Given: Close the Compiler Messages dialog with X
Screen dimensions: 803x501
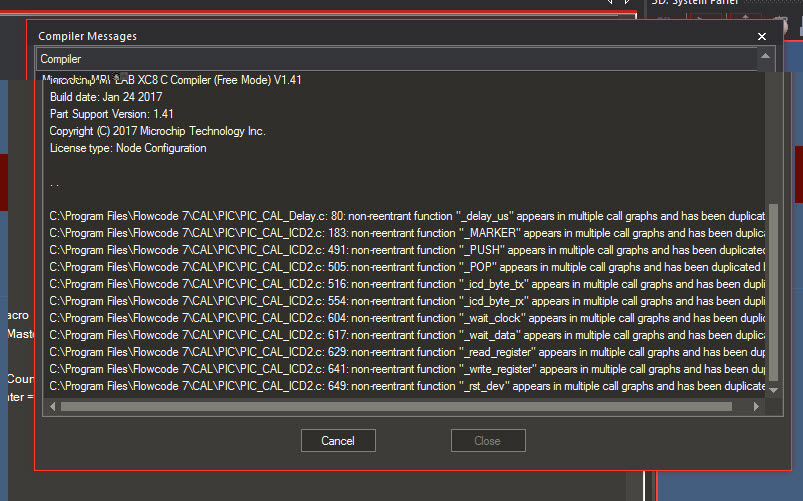Looking at the screenshot, I should point(762,36).
